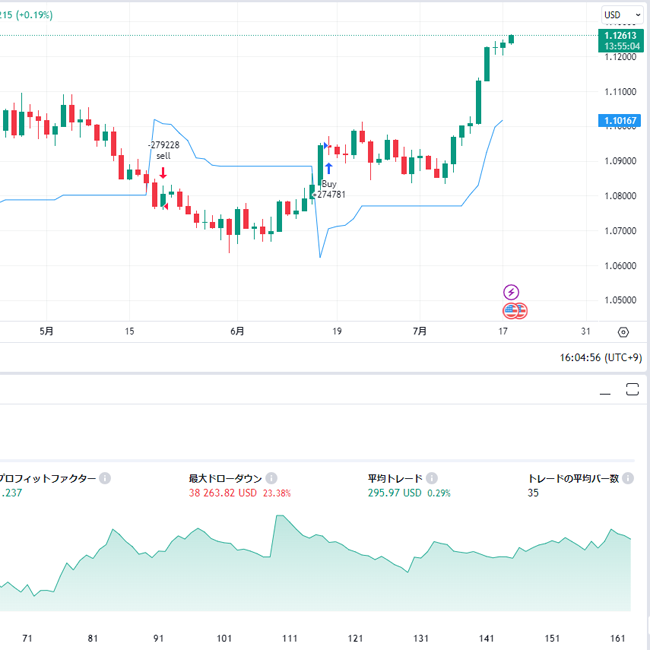Image resolution: width=650 pixels, height=650 pixels.
Task: Click the 0.29% average trade percentage
Action: click(x=439, y=493)
